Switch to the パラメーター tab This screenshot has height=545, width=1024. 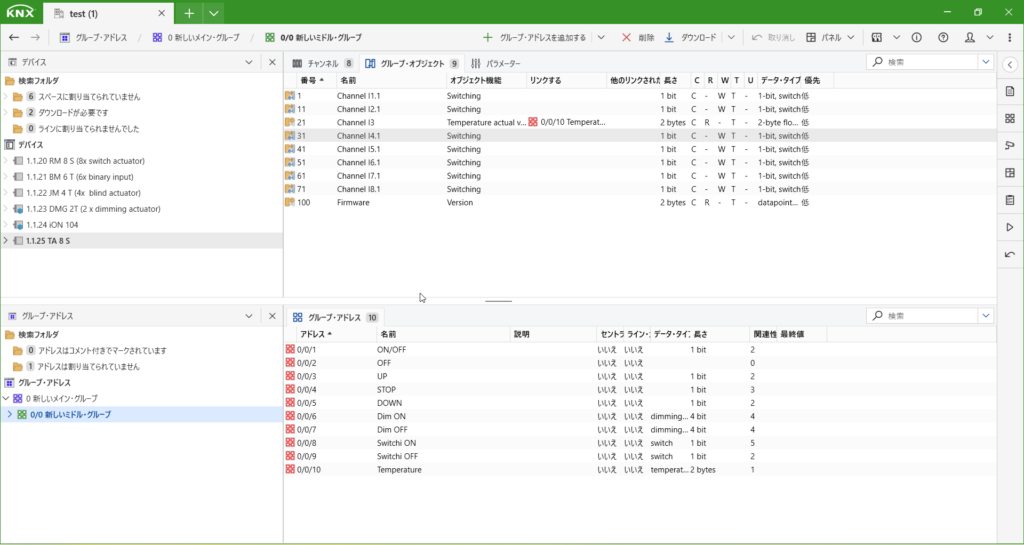tap(496, 63)
